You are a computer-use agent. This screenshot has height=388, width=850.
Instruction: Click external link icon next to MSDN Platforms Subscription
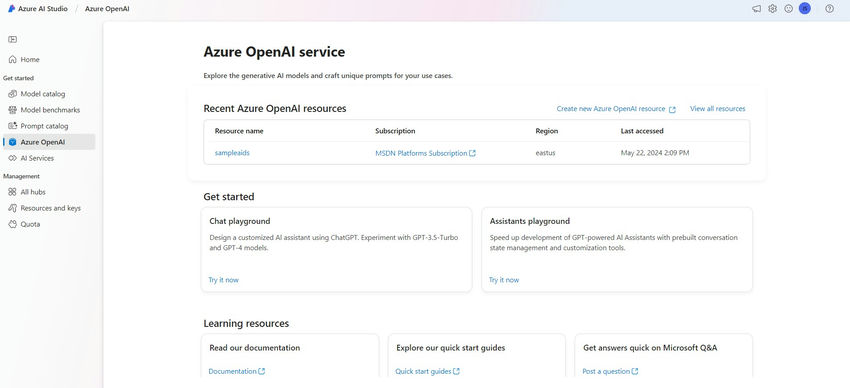[x=472, y=153]
